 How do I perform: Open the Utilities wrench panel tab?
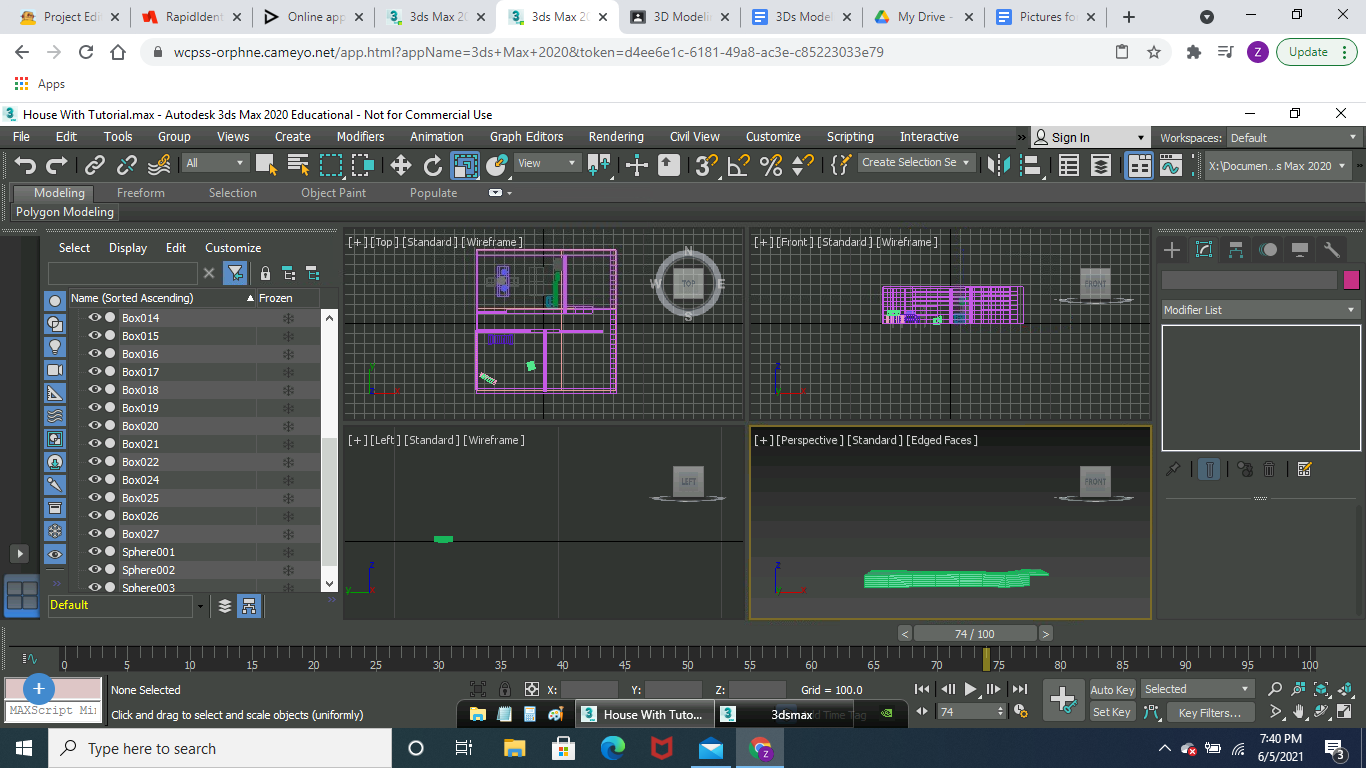[1332, 250]
